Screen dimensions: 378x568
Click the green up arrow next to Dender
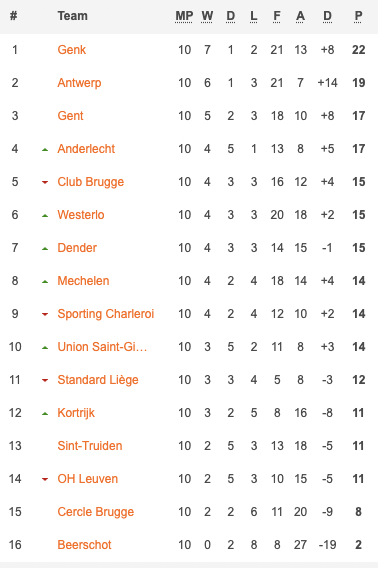click(45, 248)
